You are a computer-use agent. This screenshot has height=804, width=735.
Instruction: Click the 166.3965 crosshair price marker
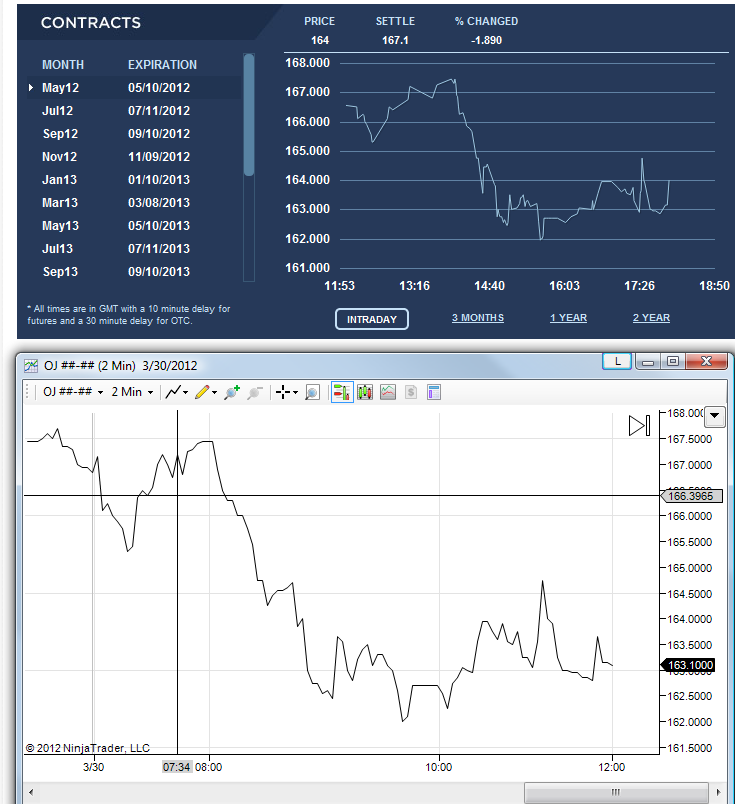coord(691,496)
